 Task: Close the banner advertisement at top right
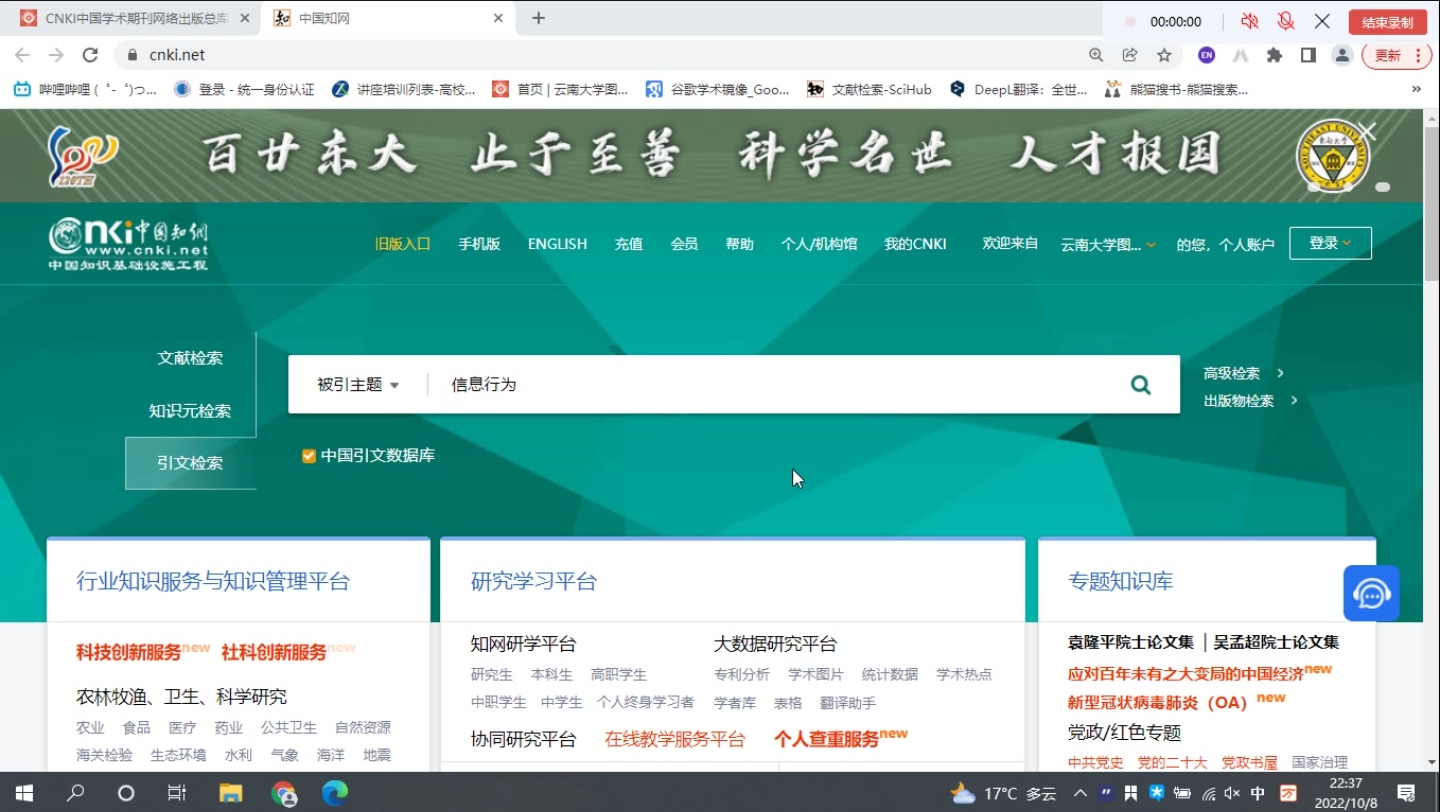[1368, 131]
